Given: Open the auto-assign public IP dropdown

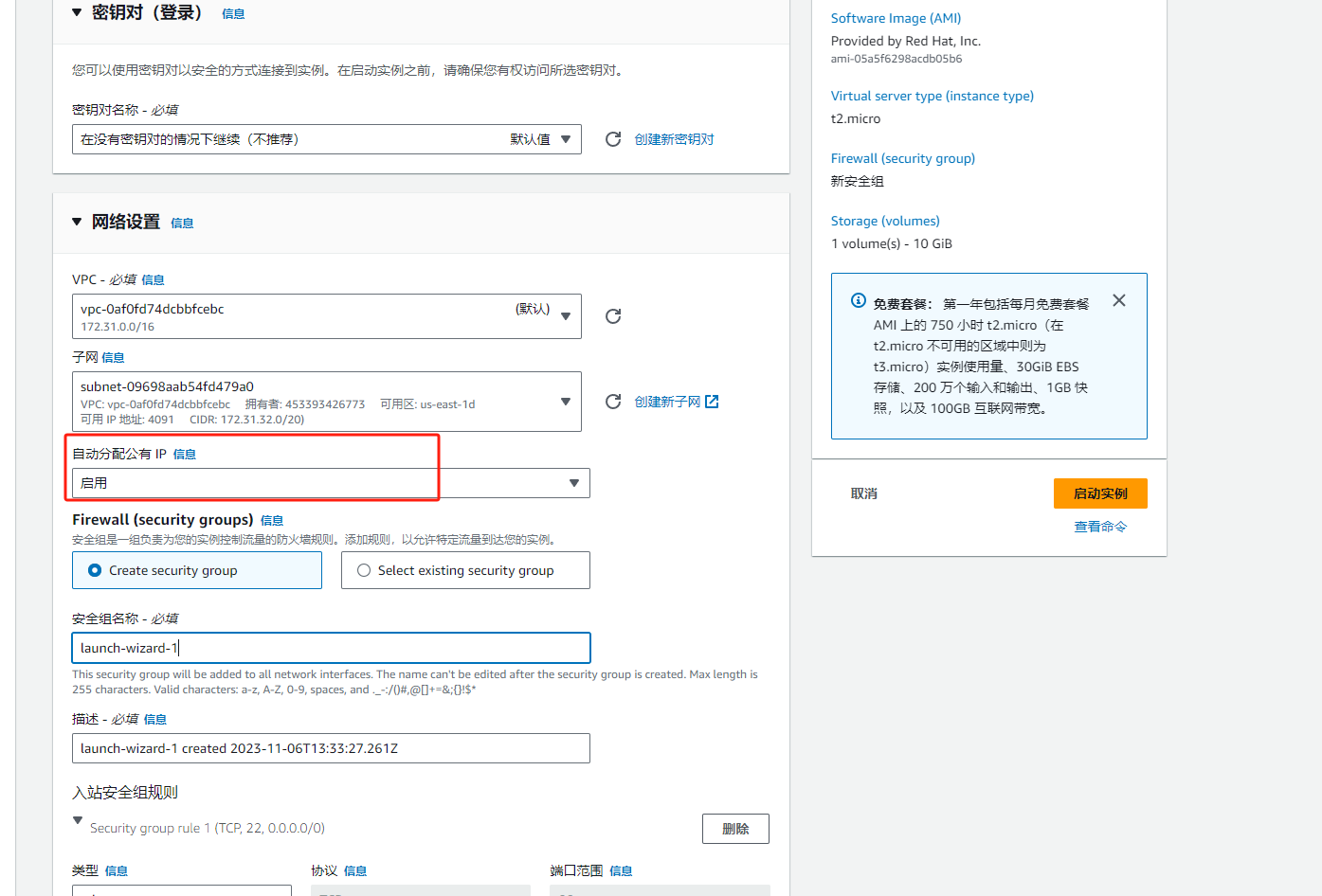Looking at the screenshot, I should click(331, 483).
